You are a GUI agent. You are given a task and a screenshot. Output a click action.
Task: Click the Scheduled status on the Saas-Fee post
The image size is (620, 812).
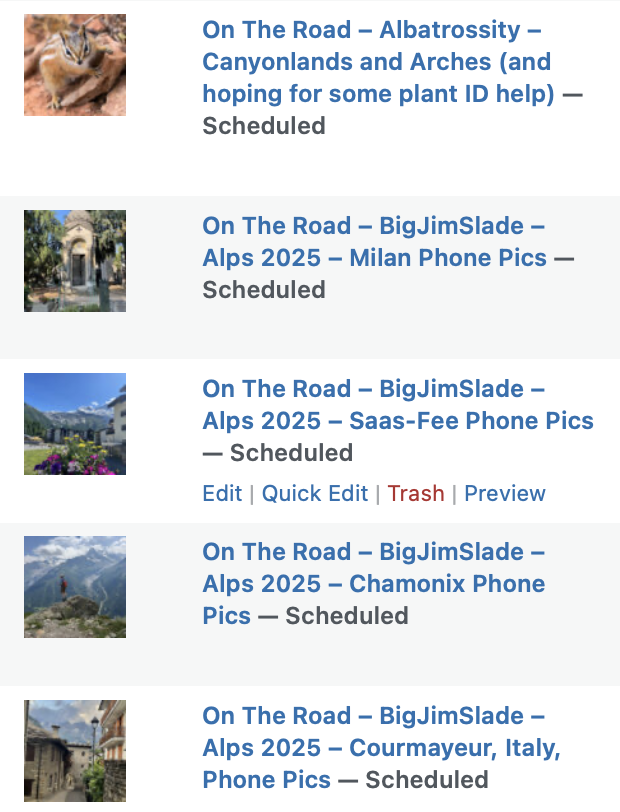pyautogui.click(x=291, y=453)
